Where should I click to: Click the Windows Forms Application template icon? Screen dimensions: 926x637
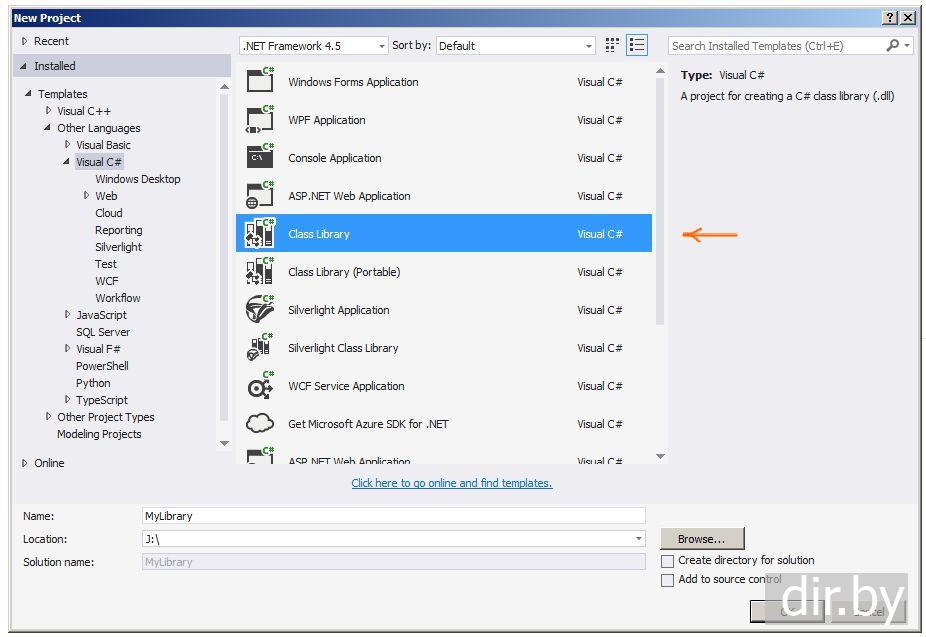[260, 81]
